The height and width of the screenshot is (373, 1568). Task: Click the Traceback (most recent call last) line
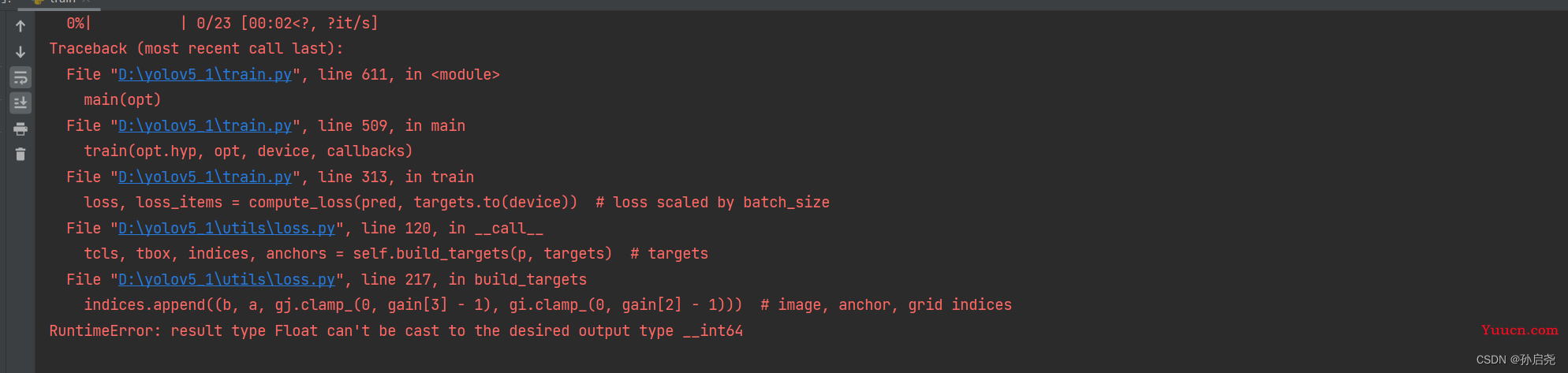196,49
